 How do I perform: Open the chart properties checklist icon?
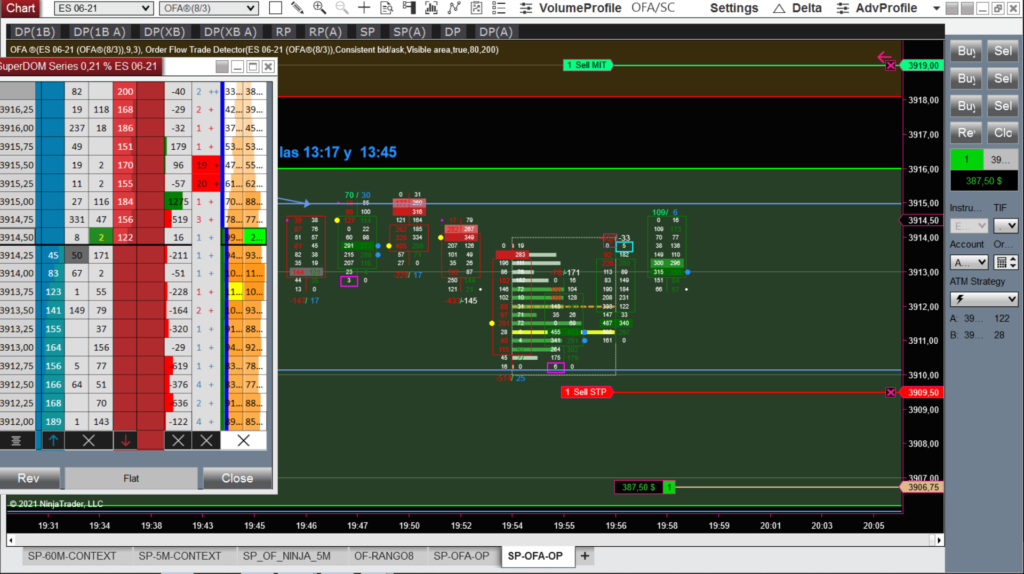[x=476, y=8]
